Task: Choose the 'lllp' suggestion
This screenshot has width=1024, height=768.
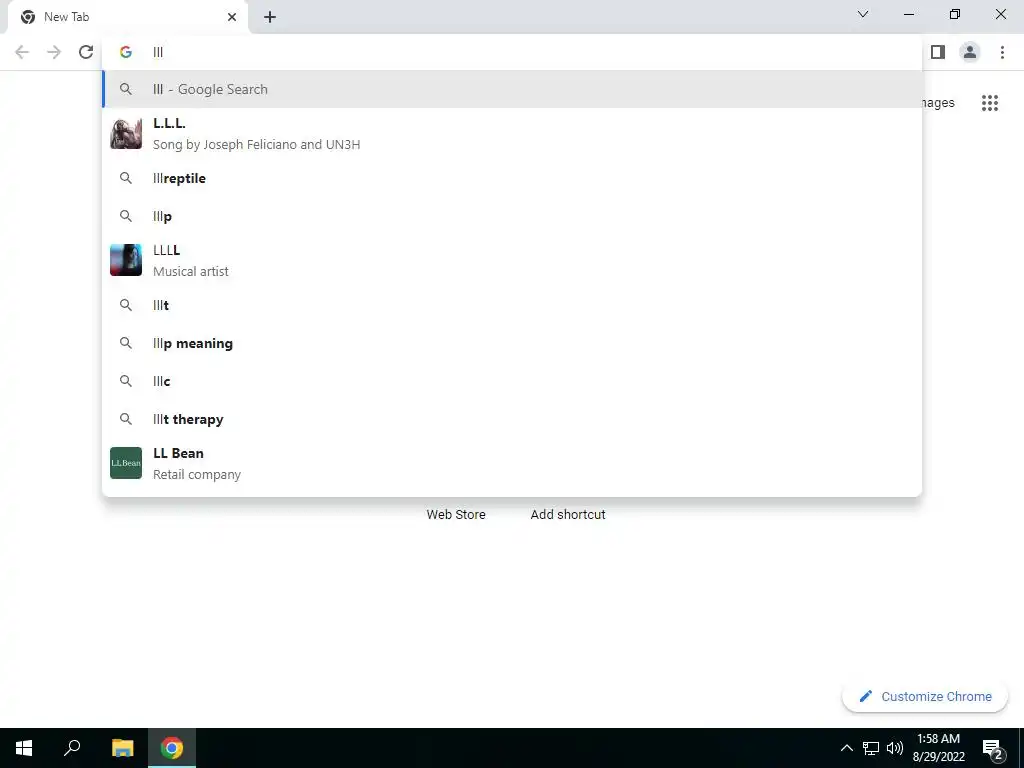Action: pyautogui.click(x=513, y=216)
